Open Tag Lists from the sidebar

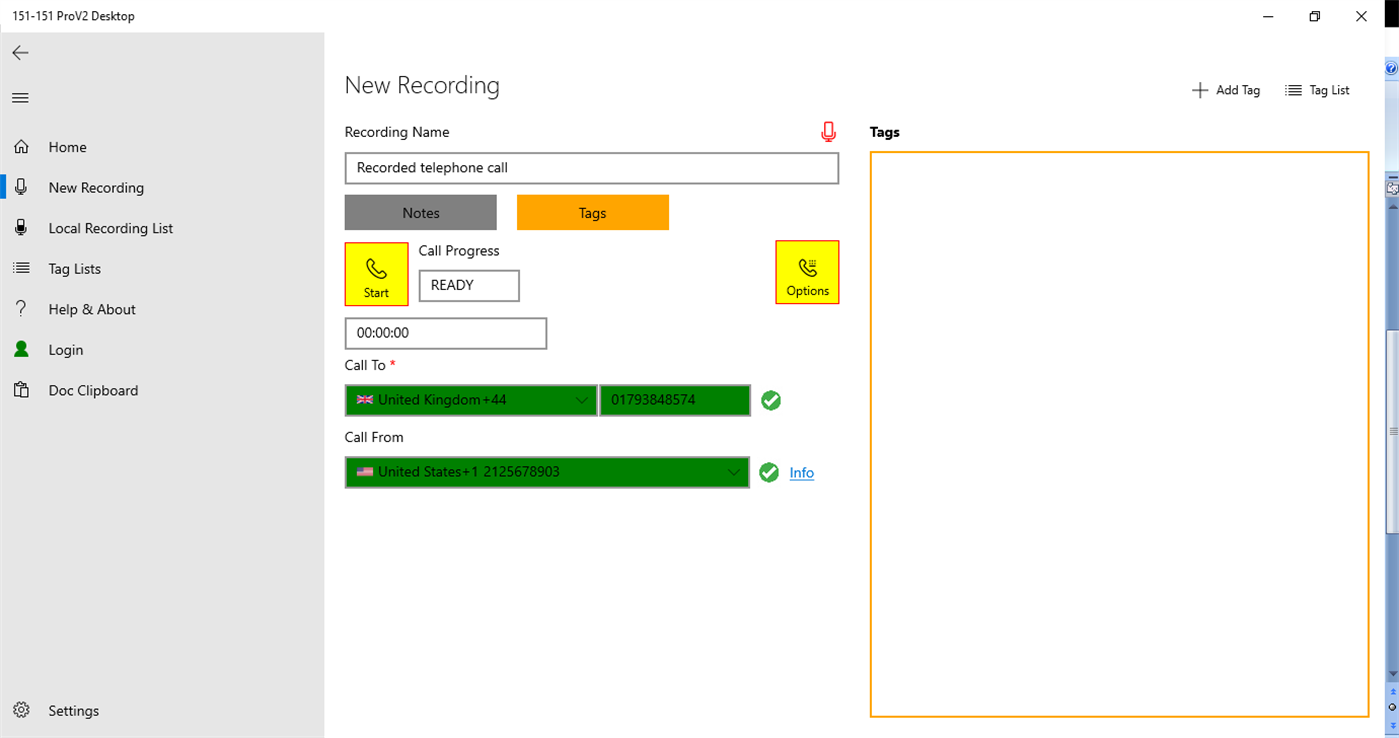75,268
